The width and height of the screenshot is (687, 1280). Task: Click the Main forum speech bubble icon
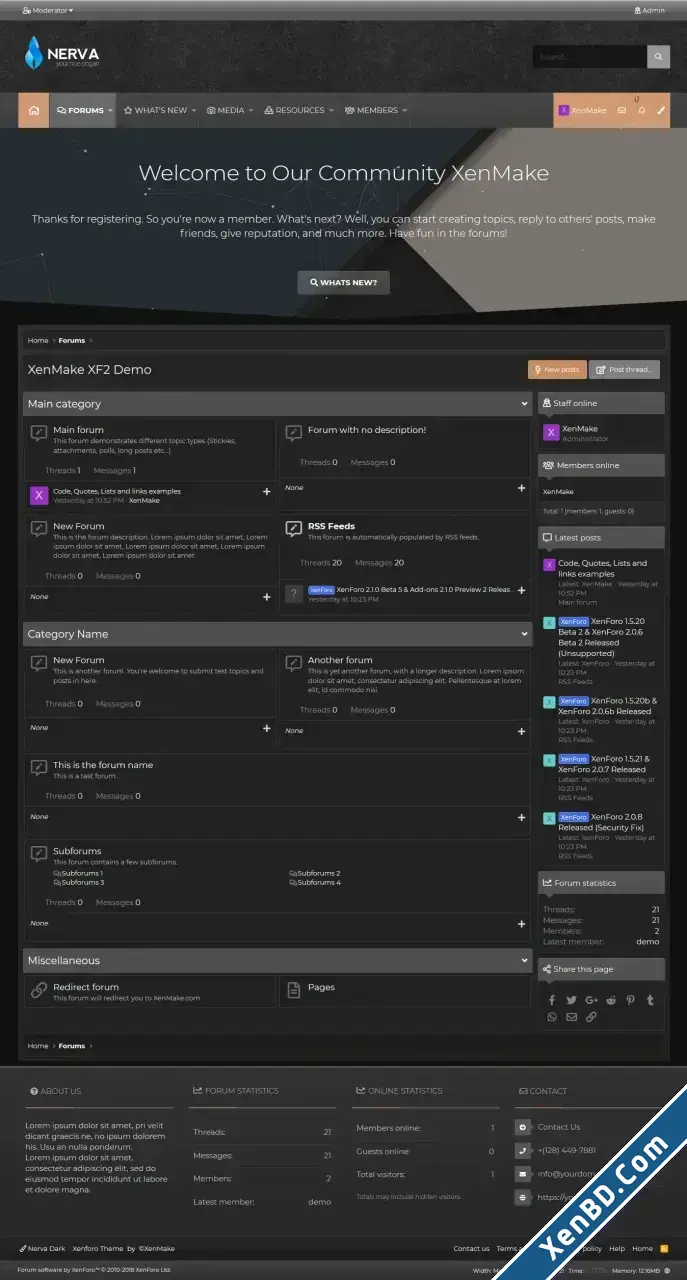tap(38, 433)
